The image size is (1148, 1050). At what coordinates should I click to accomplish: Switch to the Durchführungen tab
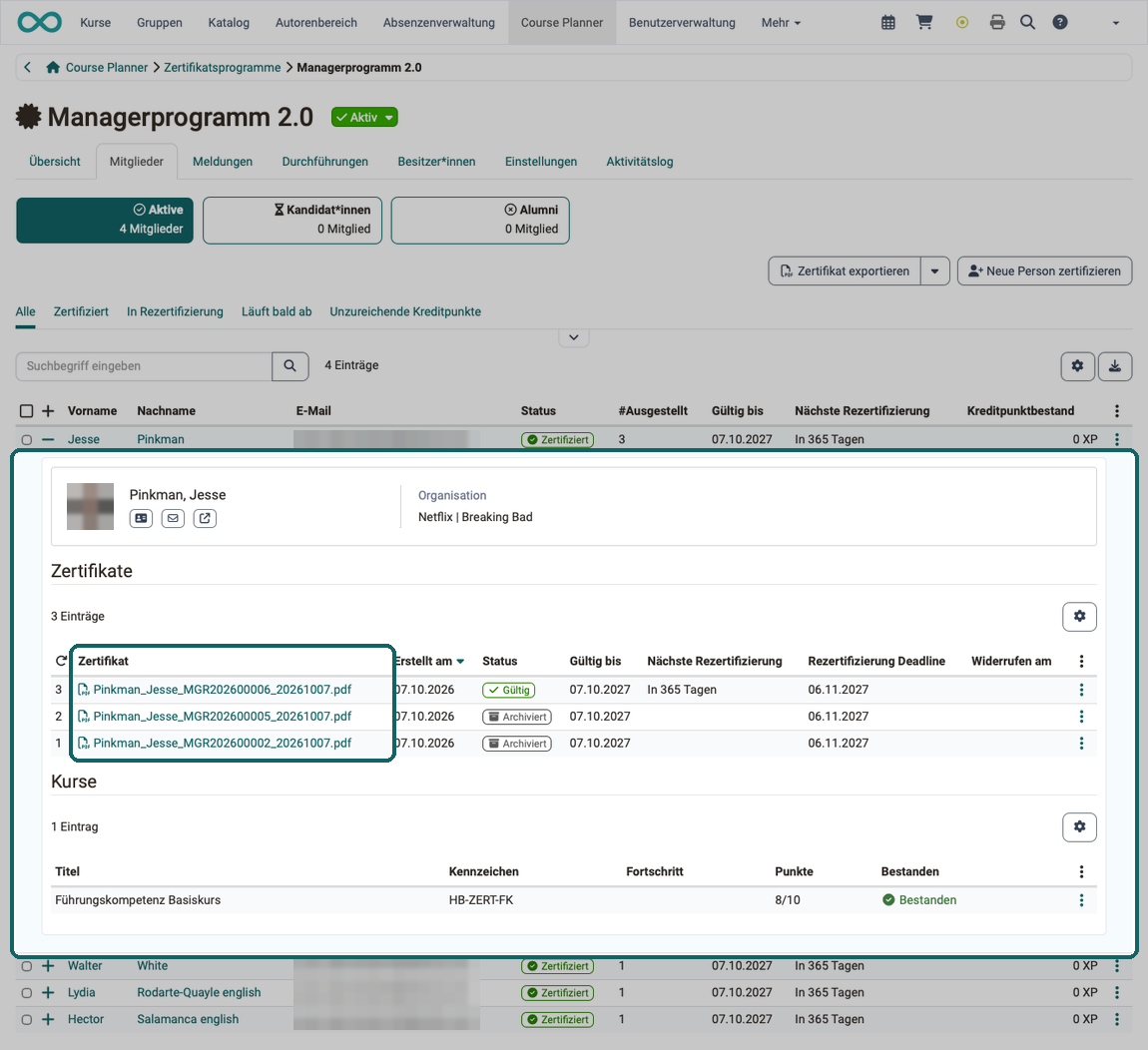tap(325, 161)
